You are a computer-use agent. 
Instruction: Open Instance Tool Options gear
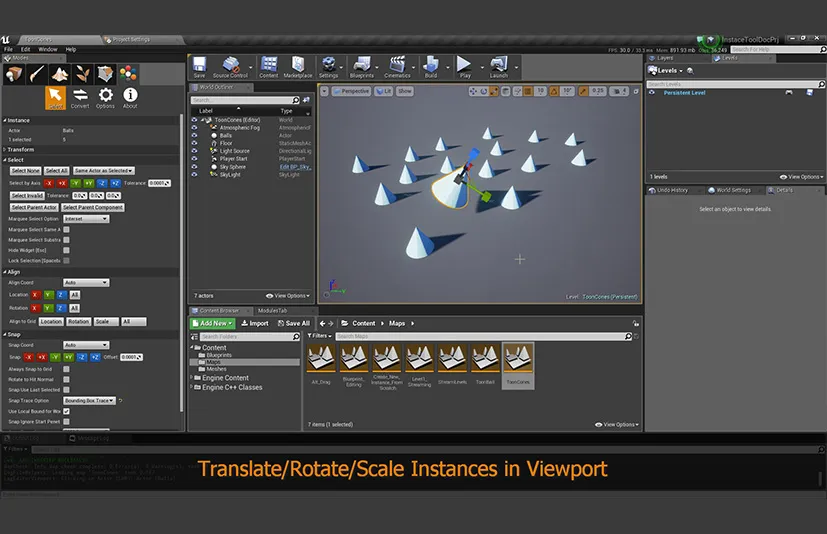(x=105, y=98)
